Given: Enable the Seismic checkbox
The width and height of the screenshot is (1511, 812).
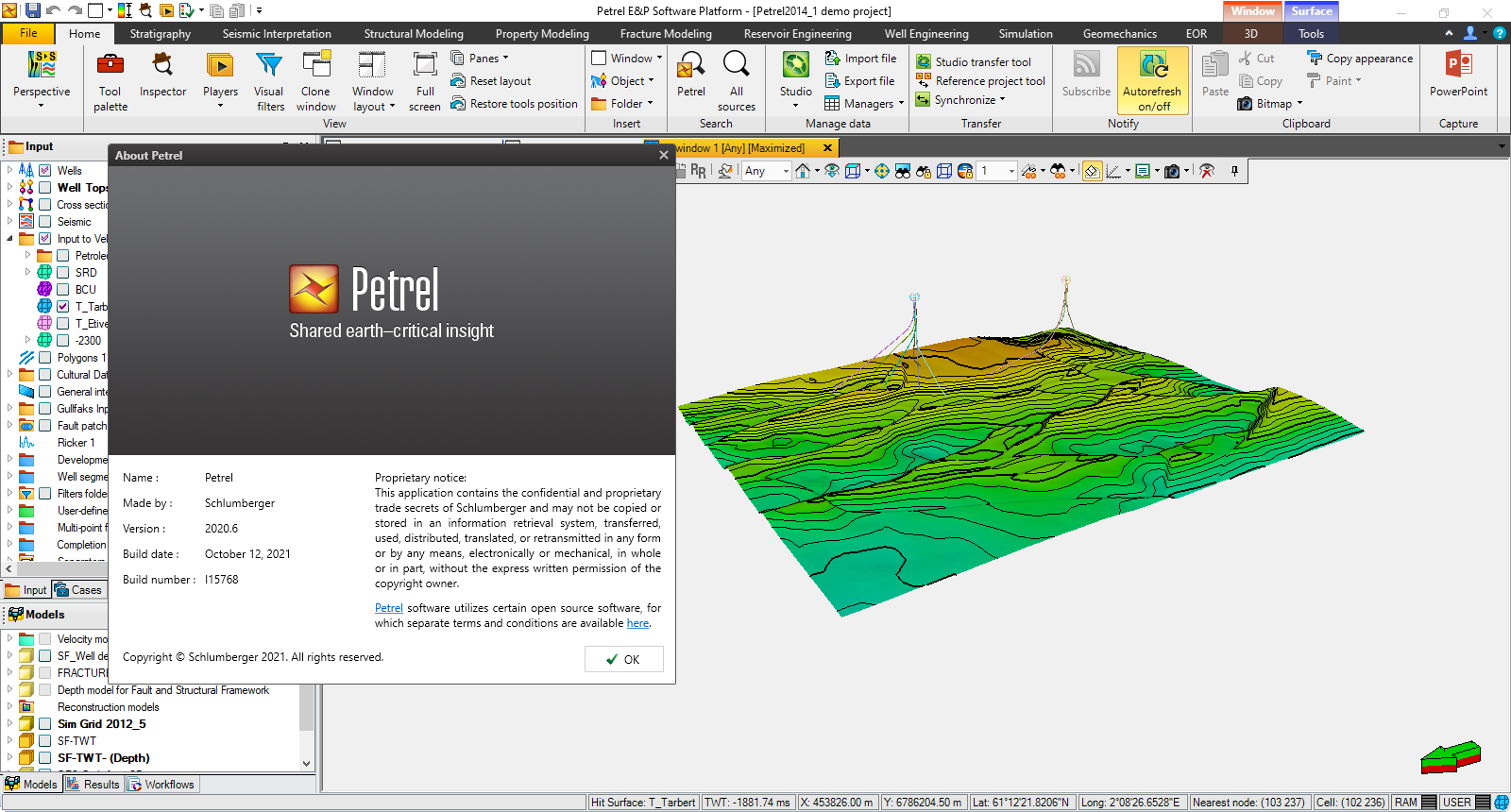Looking at the screenshot, I should click(44, 222).
